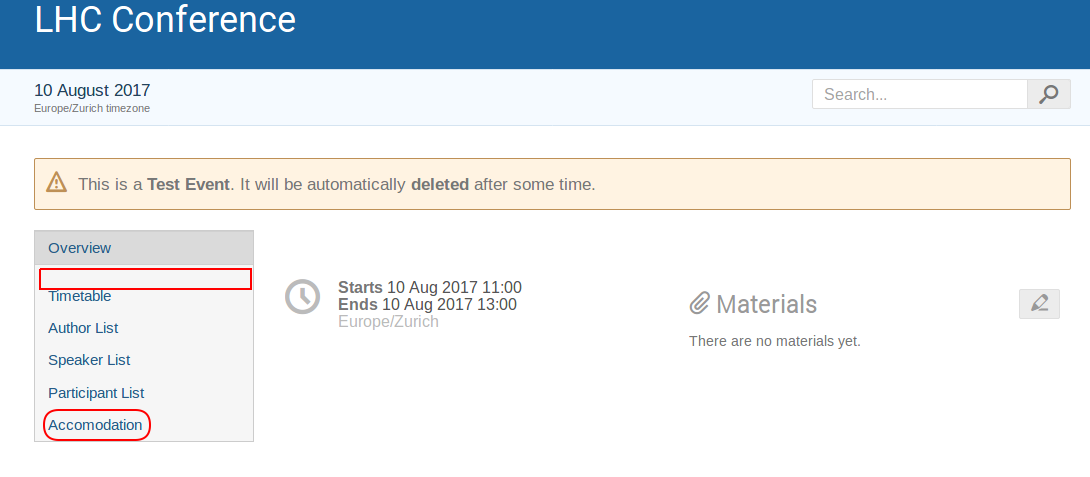Screen dimensions: 1090x477
Task: Click the bold Test Event text
Action: 188,184
